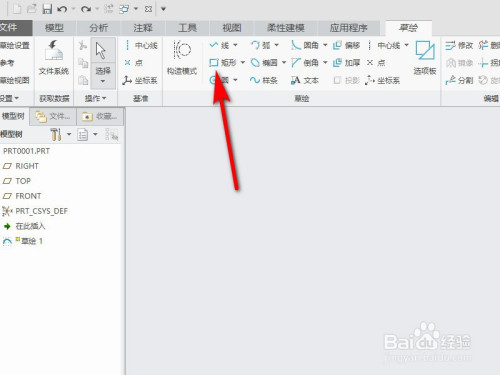
Task: Select the 椭圆 (Ellipse) sketch tool
Action: pyautogui.click(x=264, y=63)
